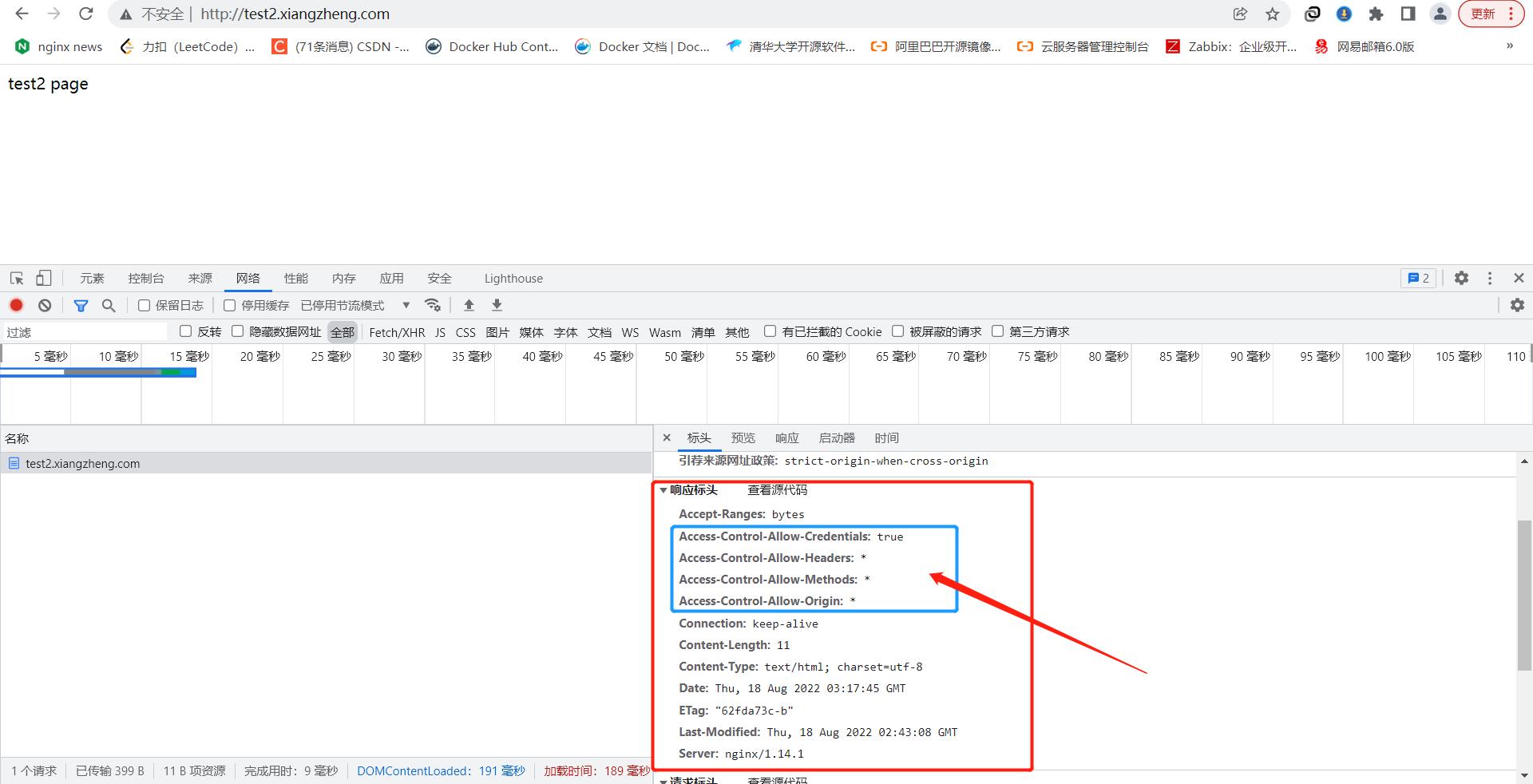Click the 查看源代码 link beside 响应标头

tap(776, 490)
